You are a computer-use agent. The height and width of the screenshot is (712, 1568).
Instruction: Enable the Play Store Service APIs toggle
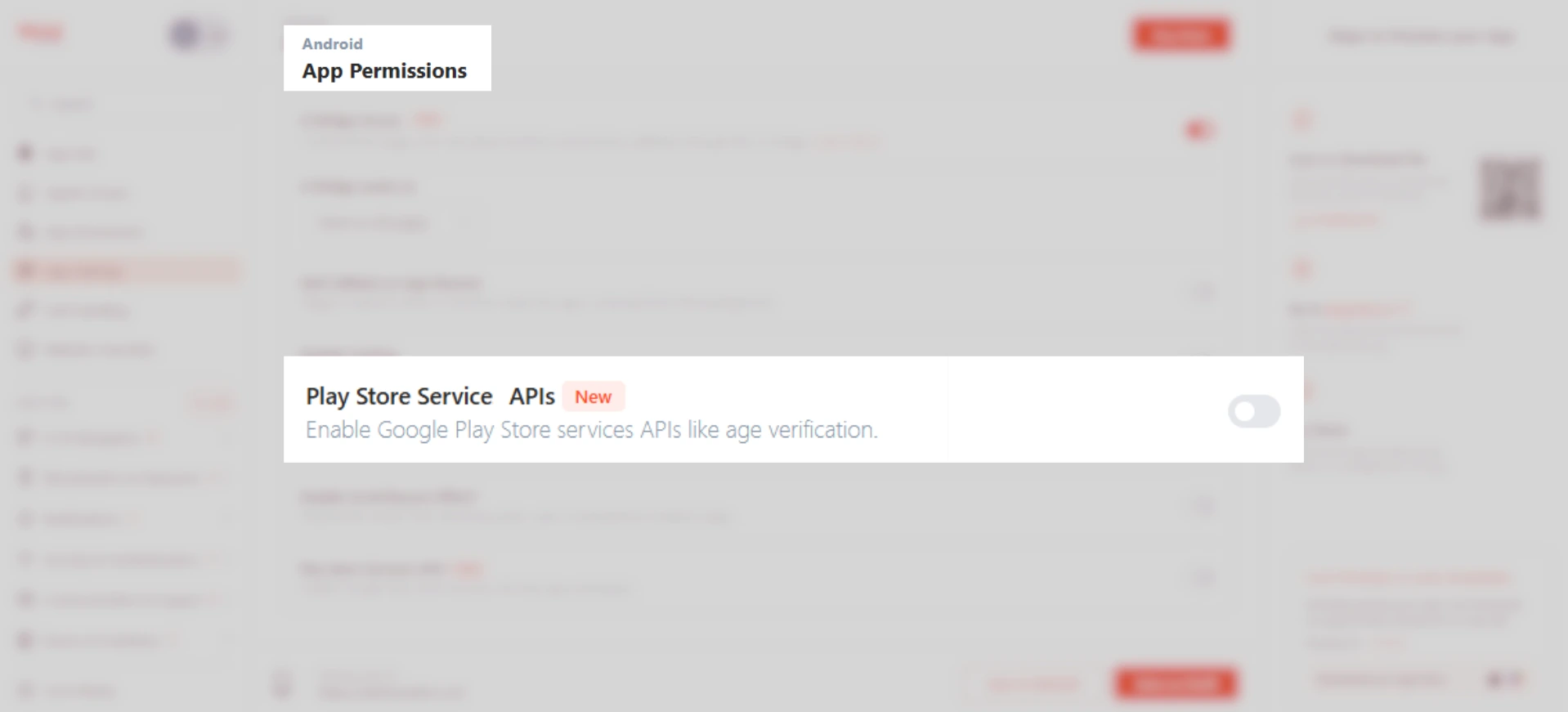[1253, 411]
